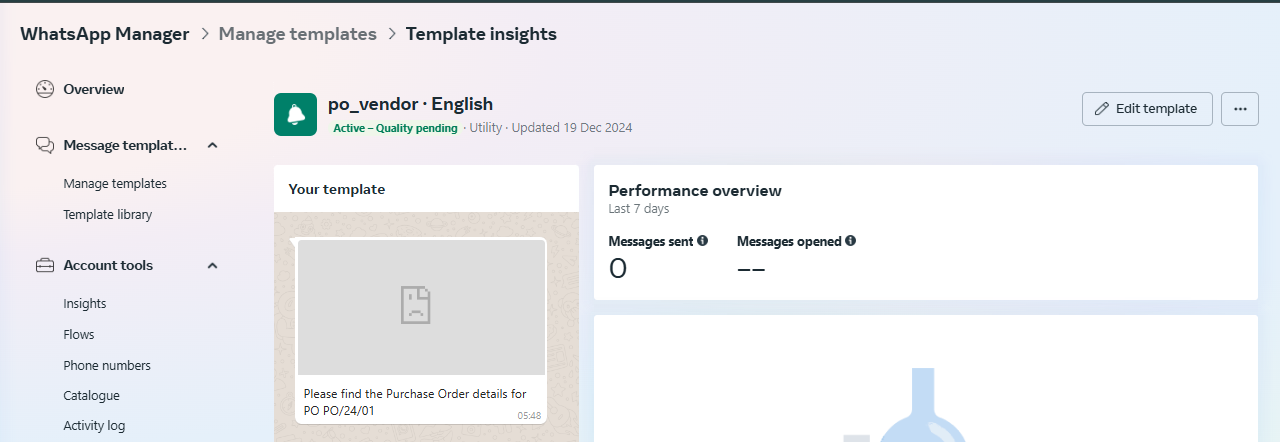
Task: Go to Phone numbers page
Action: pyautogui.click(x=107, y=366)
